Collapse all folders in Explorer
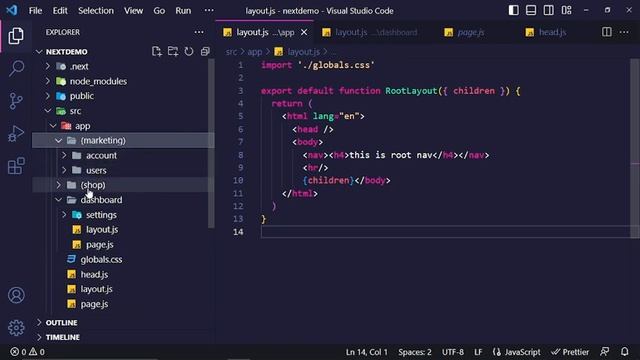Viewport: 640px width, 360px height. [205, 51]
